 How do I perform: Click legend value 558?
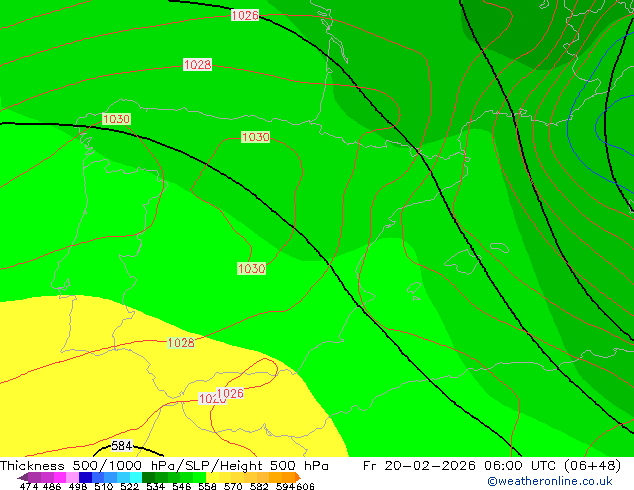click(x=207, y=486)
